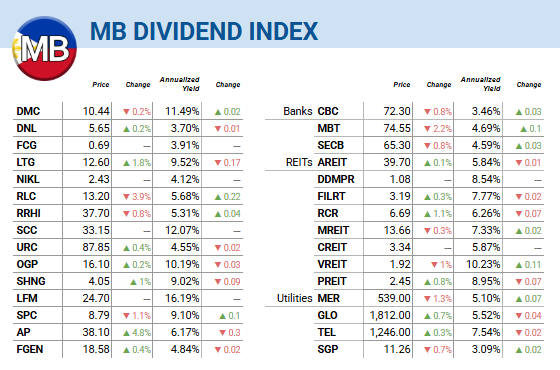Select FCG price 0.69
The height and width of the screenshot is (370, 560).
click(x=99, y=145)
